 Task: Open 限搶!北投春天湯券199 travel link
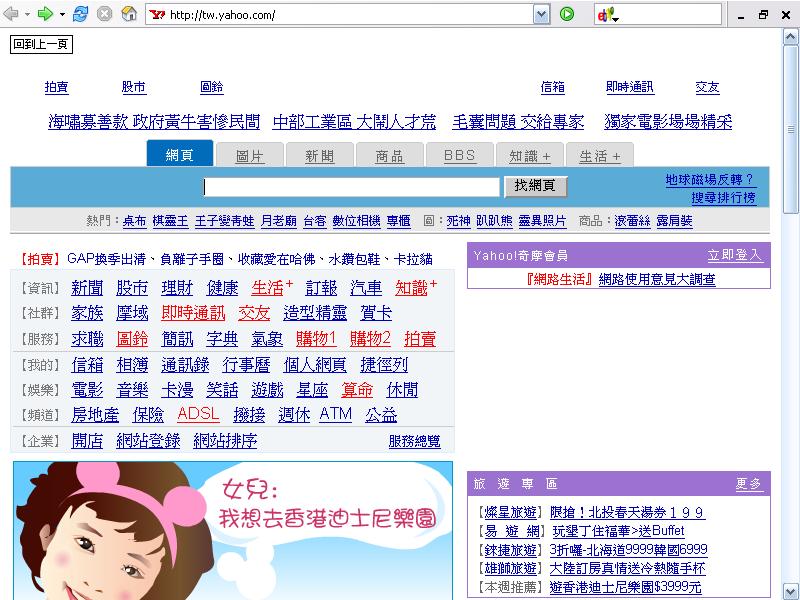click(628, 512)
